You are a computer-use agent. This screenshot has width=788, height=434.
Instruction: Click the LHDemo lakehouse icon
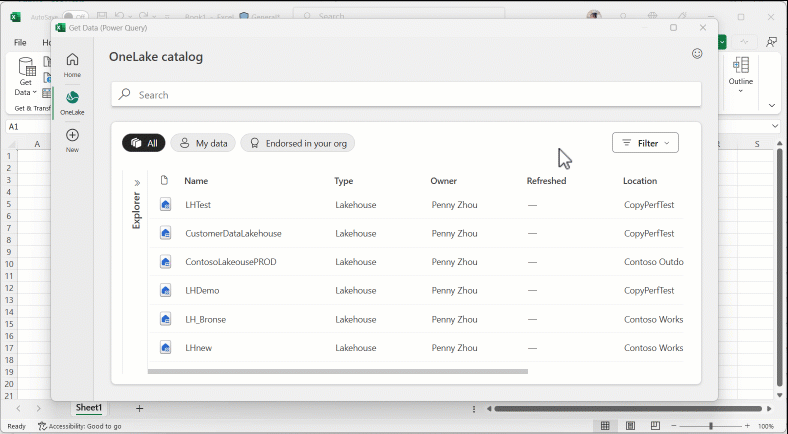click(165, 290)
